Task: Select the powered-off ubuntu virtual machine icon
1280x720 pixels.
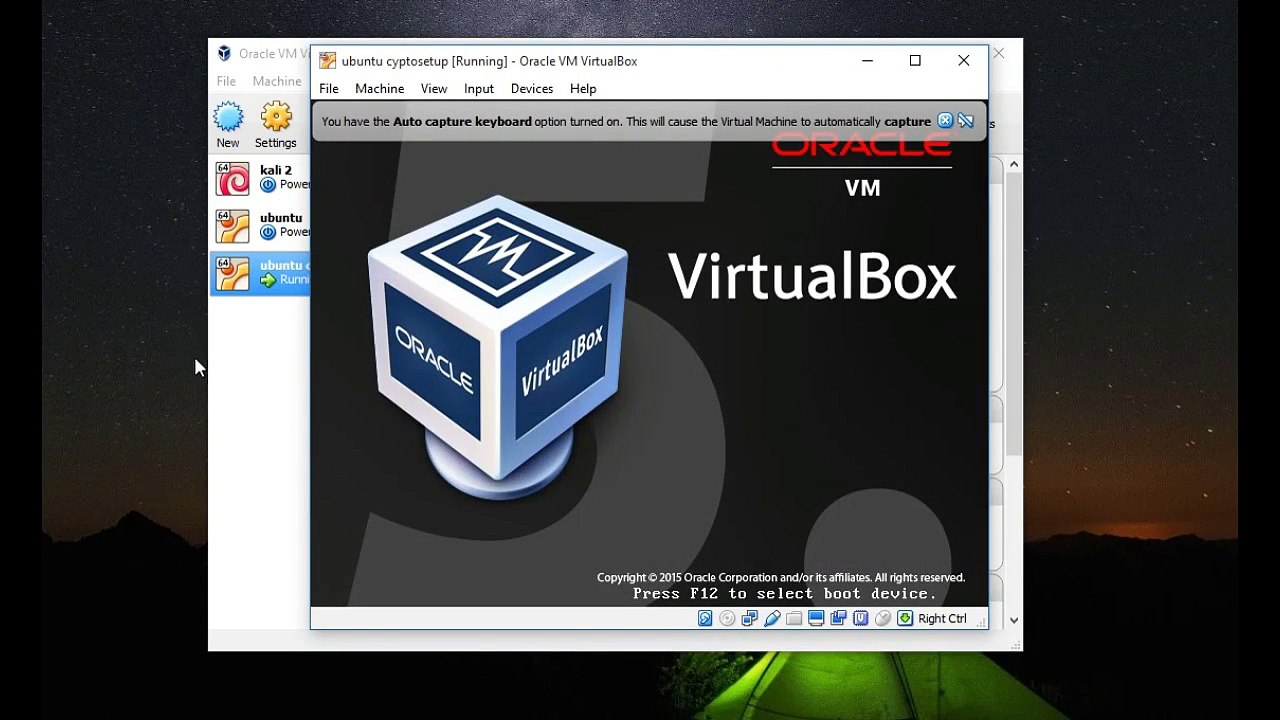Action: pyautogui.click(x=233, y=225)
